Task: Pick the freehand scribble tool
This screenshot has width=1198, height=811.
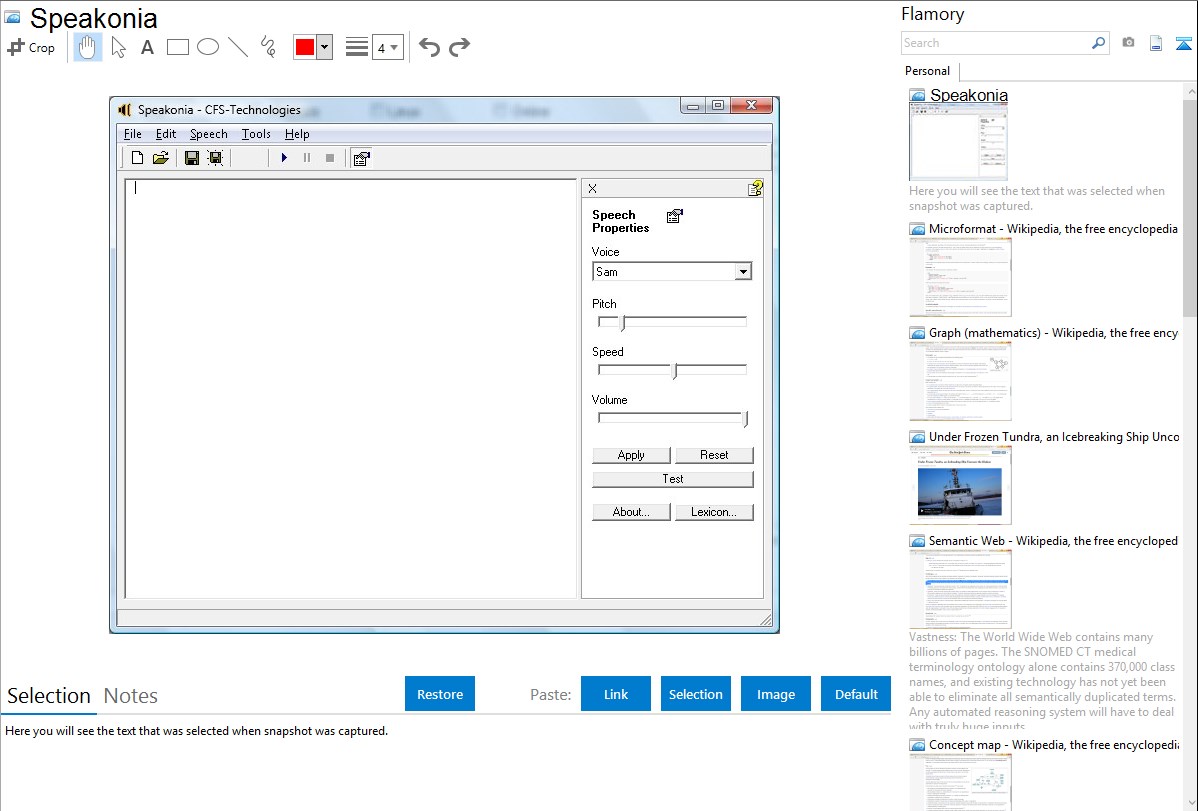Action: [x=268, y=47]
